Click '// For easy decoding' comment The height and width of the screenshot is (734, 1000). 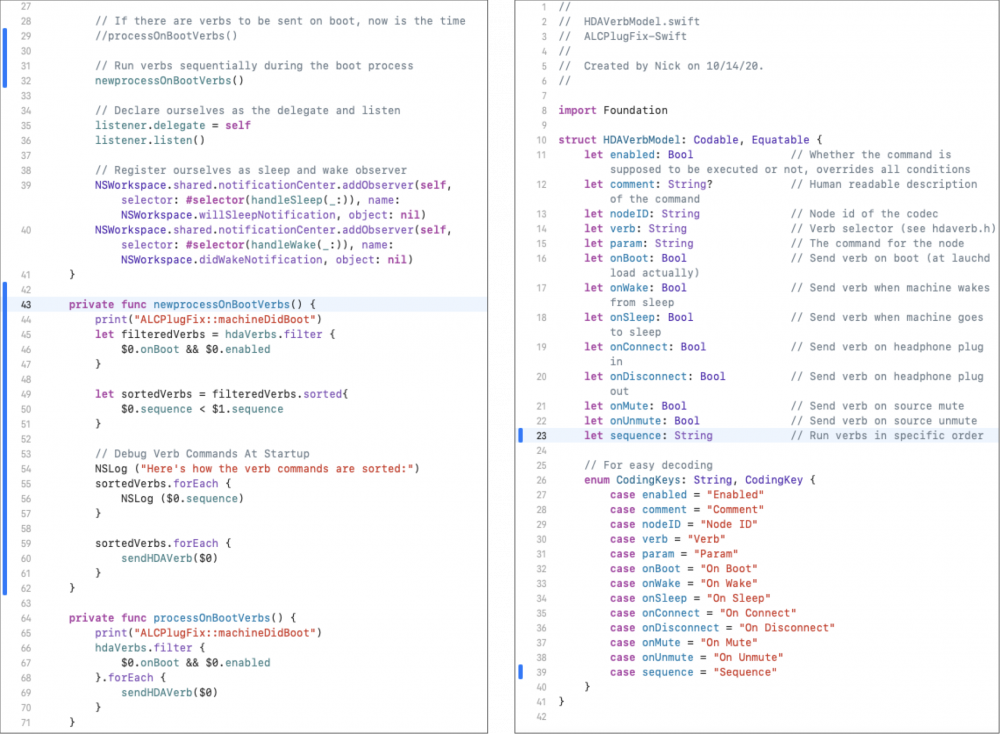[x=648, y=465]
